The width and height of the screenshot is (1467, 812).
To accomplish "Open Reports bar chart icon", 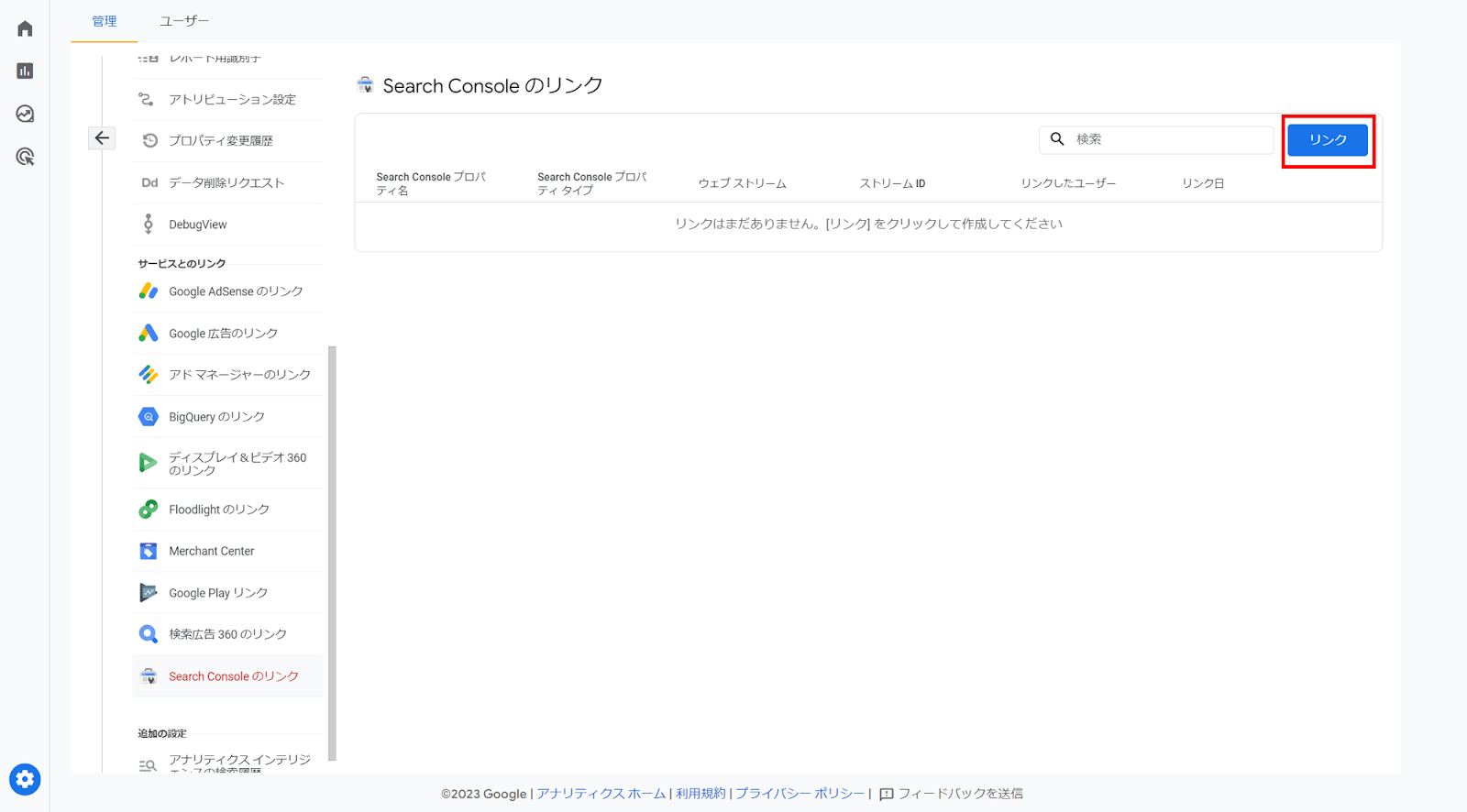I will (25, 71).
